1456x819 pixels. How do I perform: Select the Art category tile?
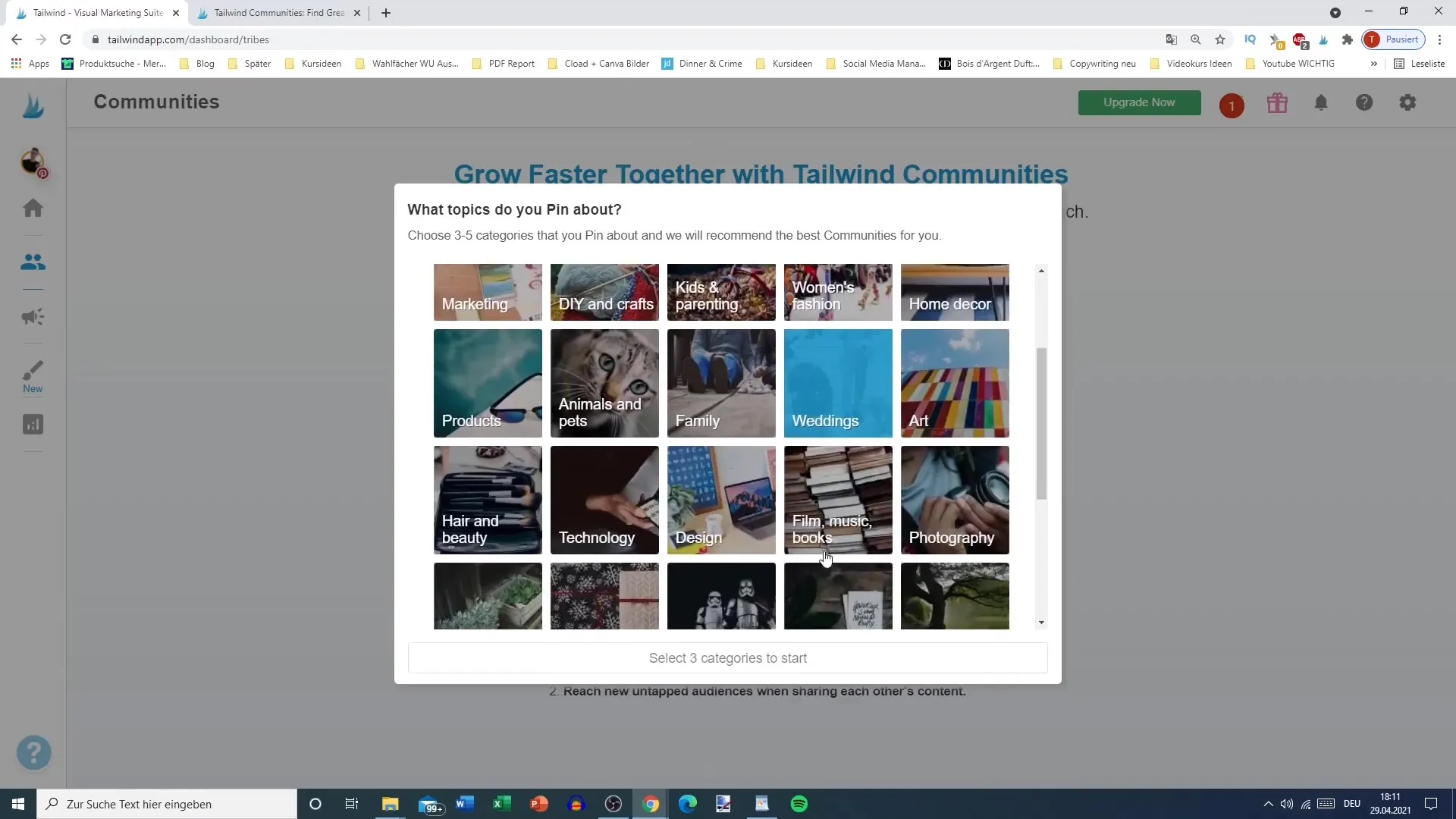tap(955, 383)
